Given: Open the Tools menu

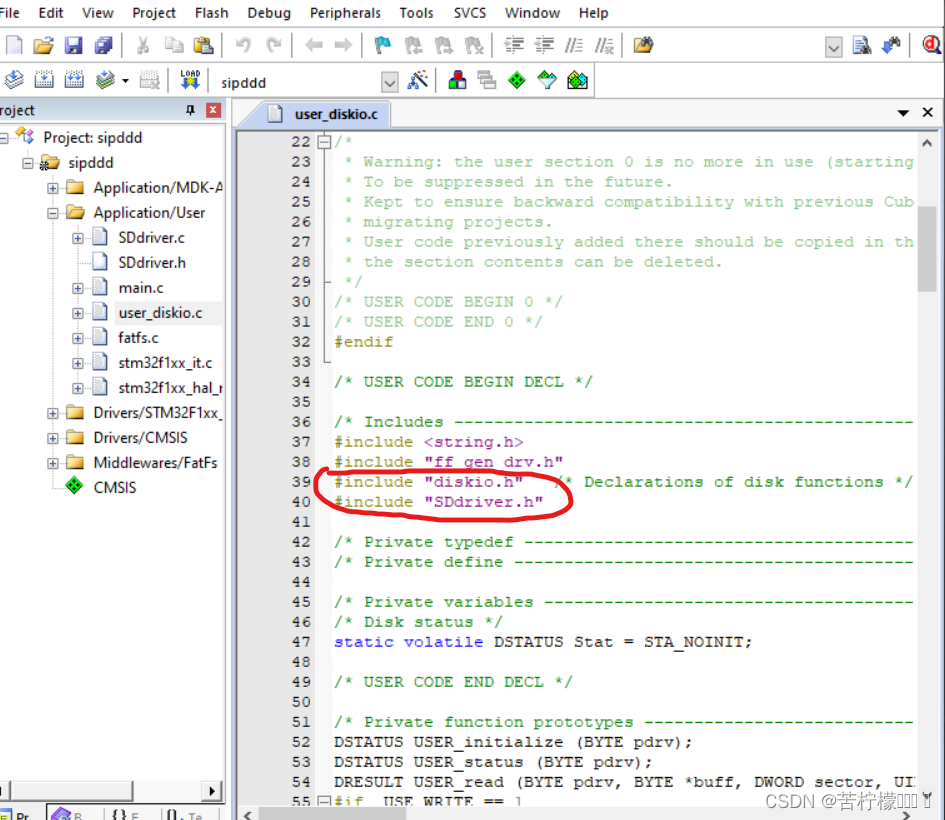Looking at the screenshot, I should point(416,13).
